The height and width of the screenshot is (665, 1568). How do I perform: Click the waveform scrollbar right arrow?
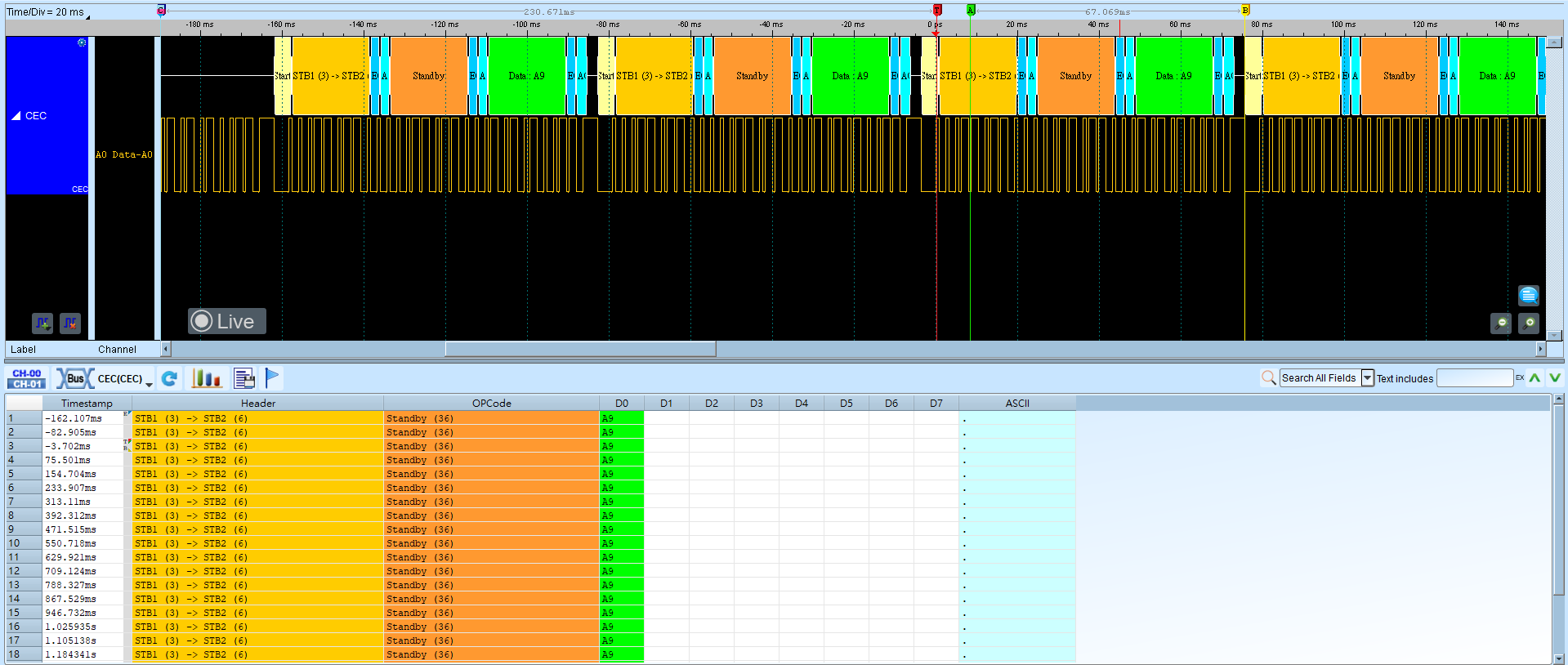pos(1541,349)
